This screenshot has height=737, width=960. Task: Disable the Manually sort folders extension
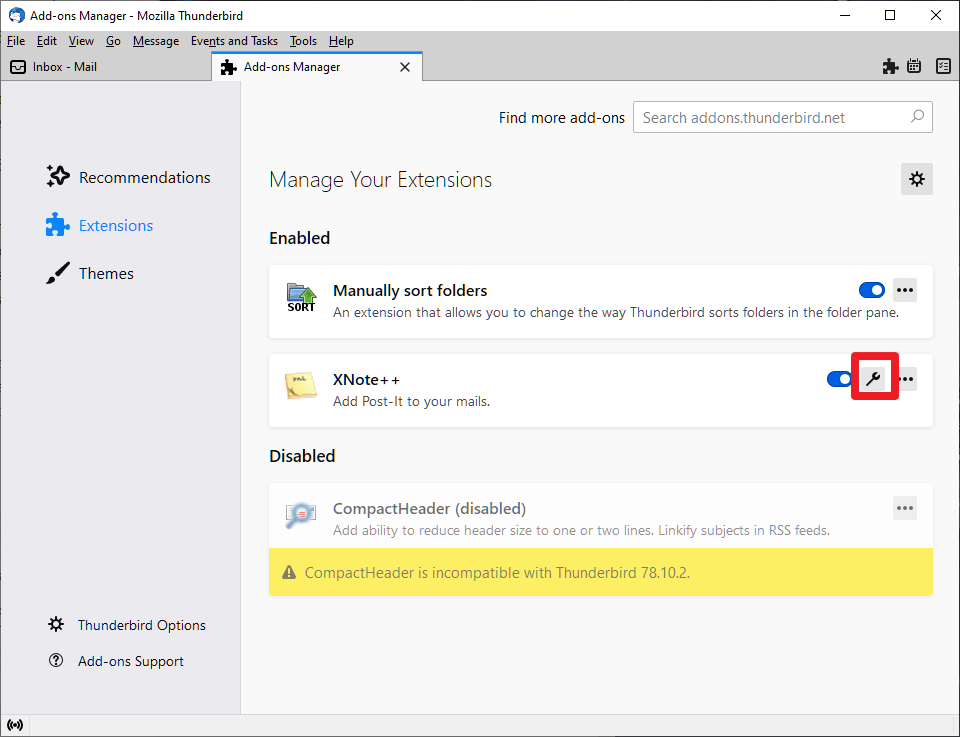[871, 289]
